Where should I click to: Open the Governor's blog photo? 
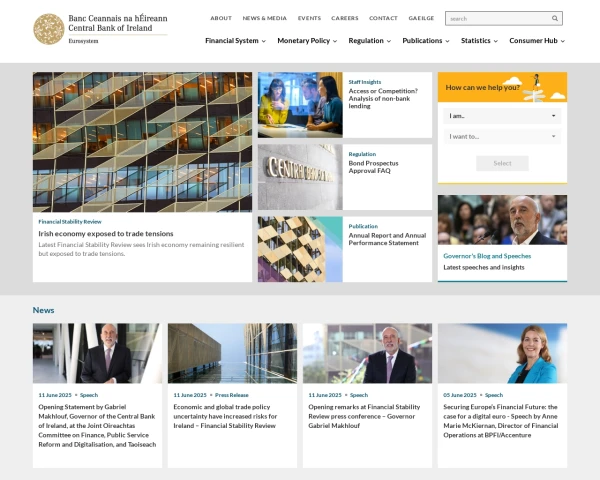click(502, 220)
